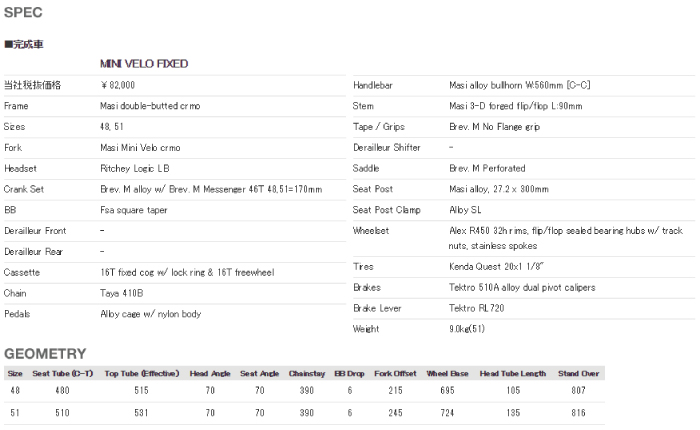
Task: Click the 'Chainstay' column header
Action: (x=307, y=374)
